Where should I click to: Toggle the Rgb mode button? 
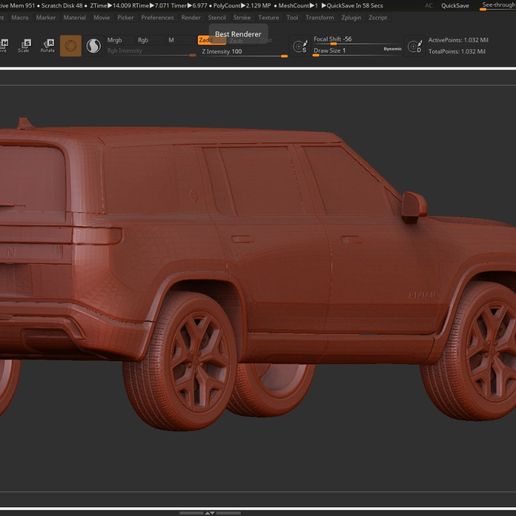point(143,40)
